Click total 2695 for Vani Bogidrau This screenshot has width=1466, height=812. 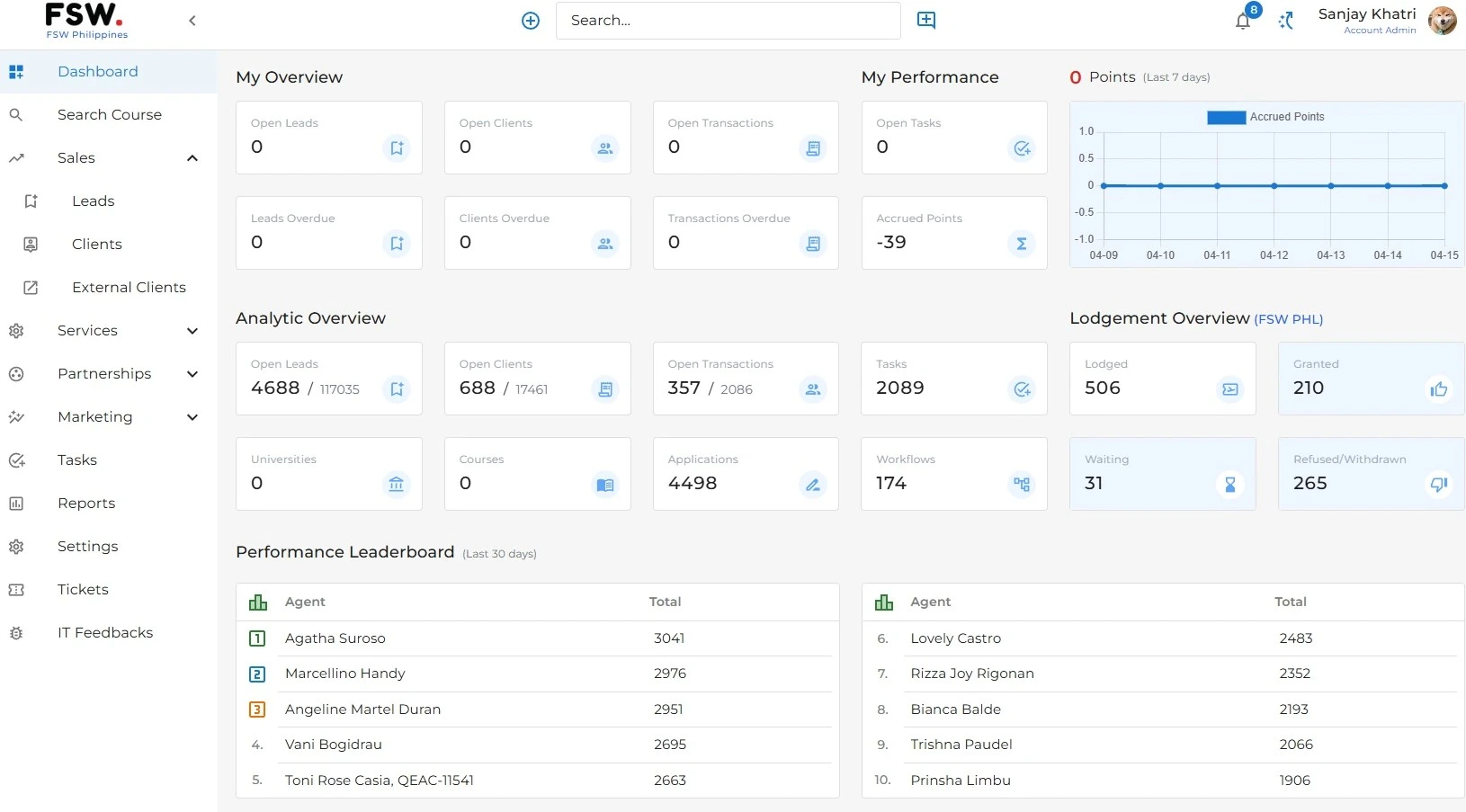670,745
